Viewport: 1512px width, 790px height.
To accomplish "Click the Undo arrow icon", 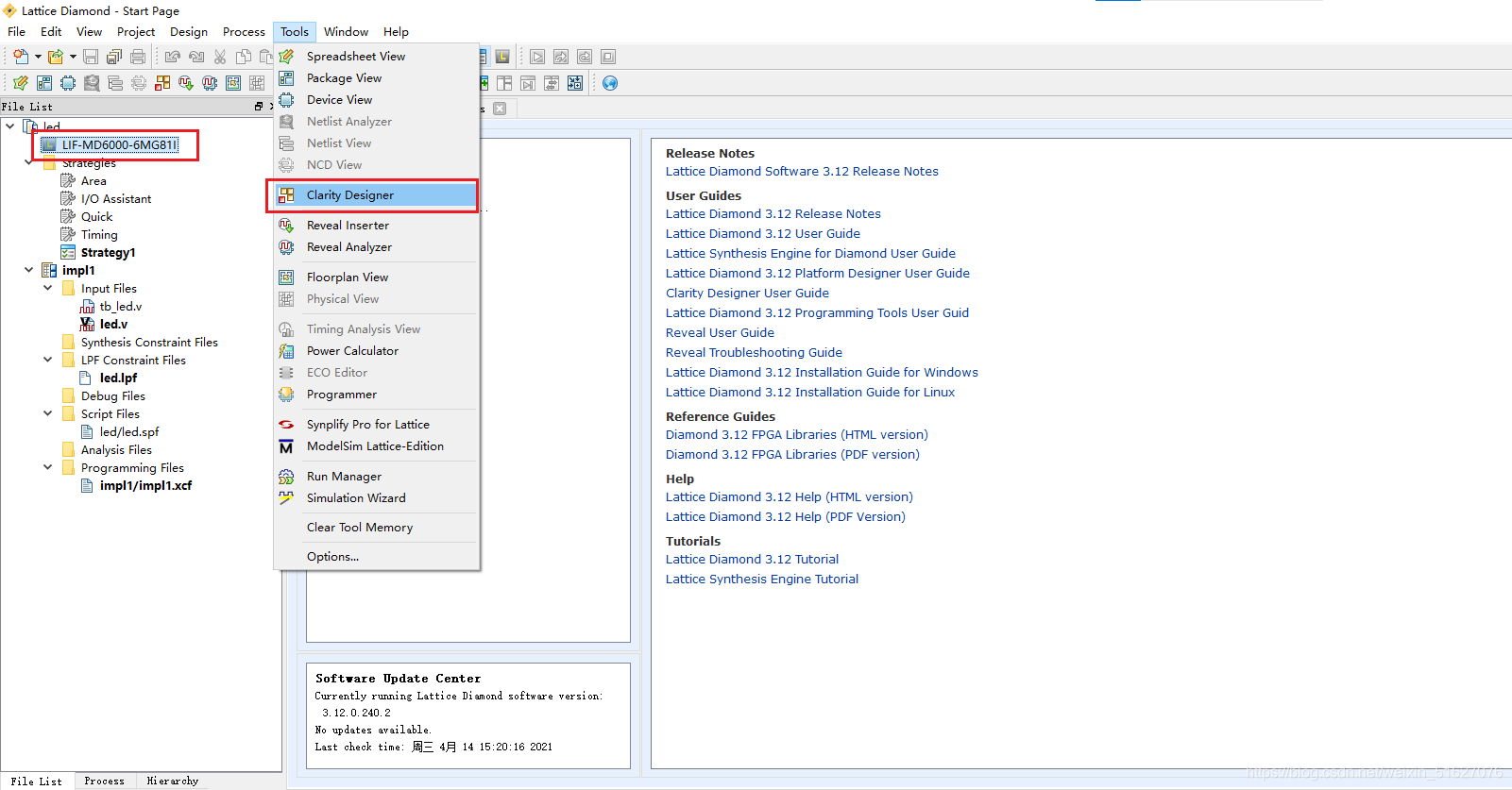I will pyautogui.click(x=173, y=57).
